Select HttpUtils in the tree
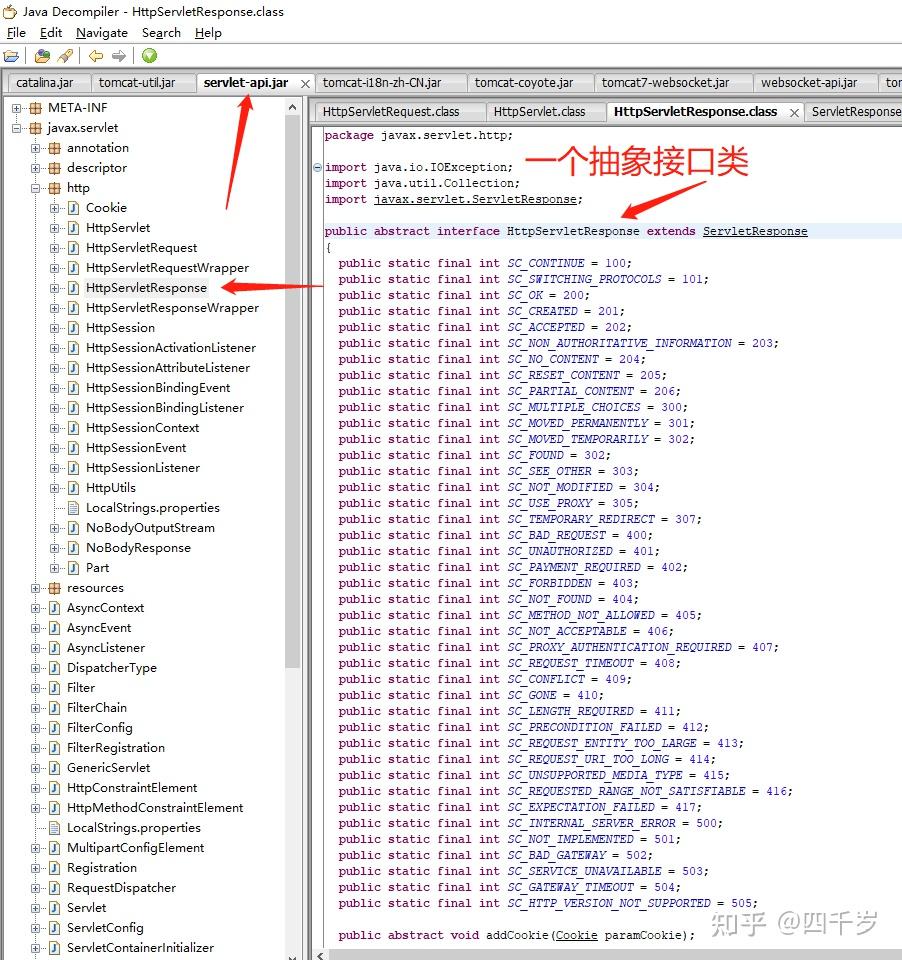The width and height of the screenshot is (902, 960). (x=111, y=488)
